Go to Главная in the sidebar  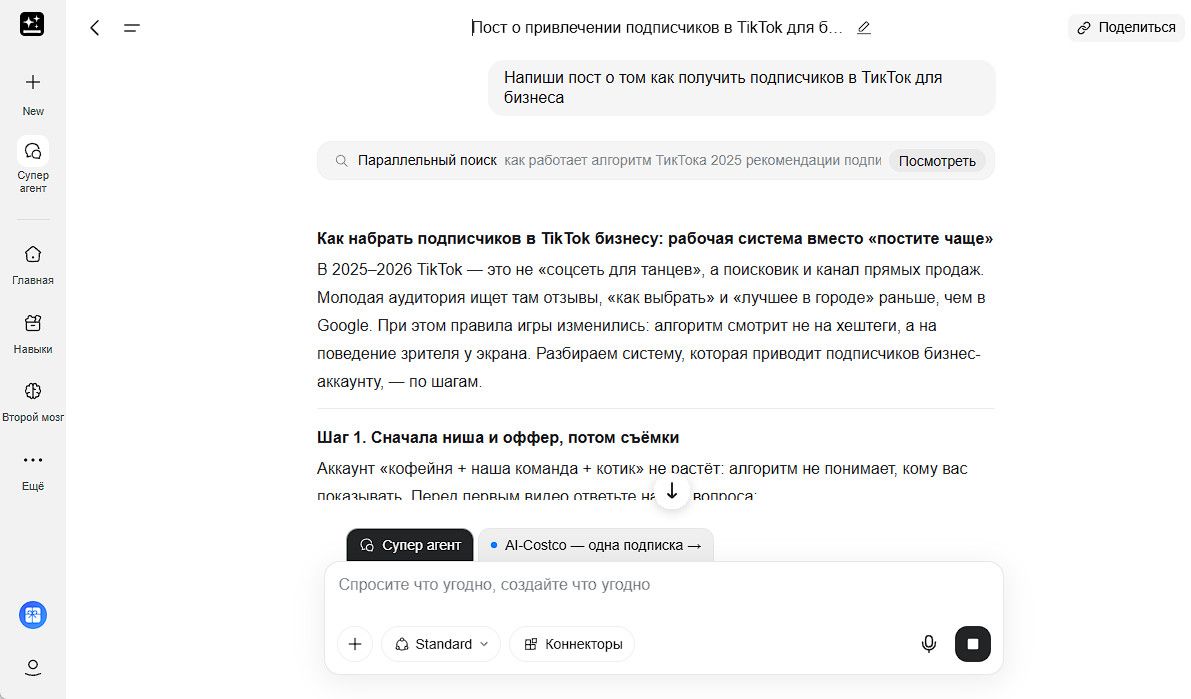[x=33, y=264]
